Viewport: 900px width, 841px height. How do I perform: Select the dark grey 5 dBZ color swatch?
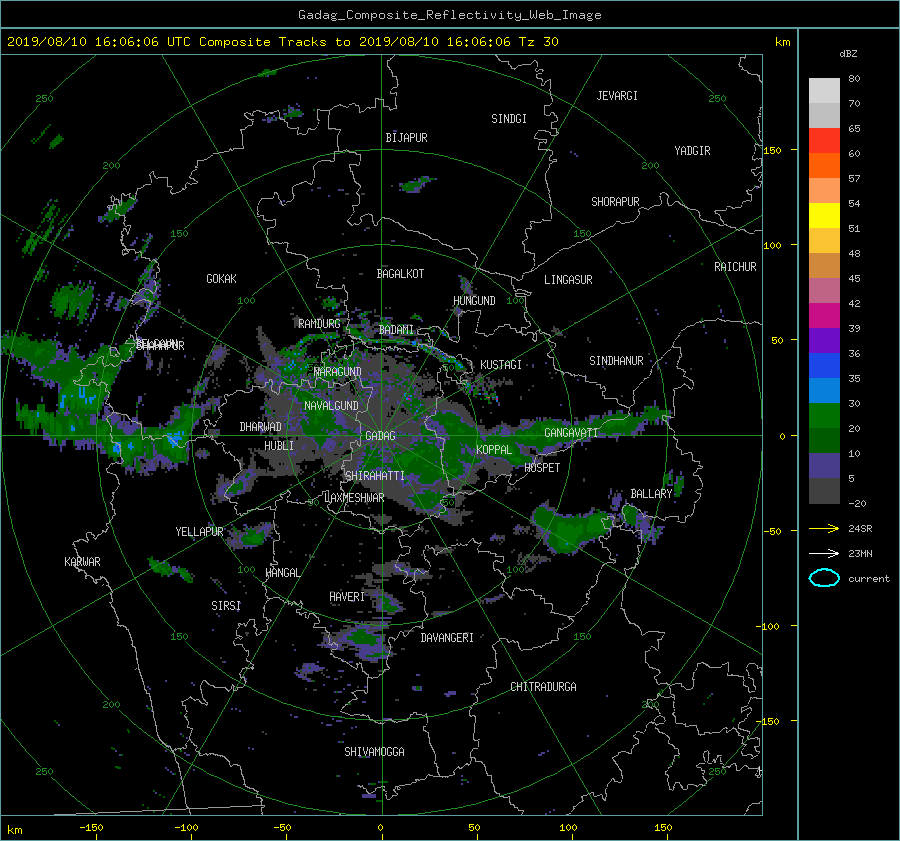tap(824, 491)
